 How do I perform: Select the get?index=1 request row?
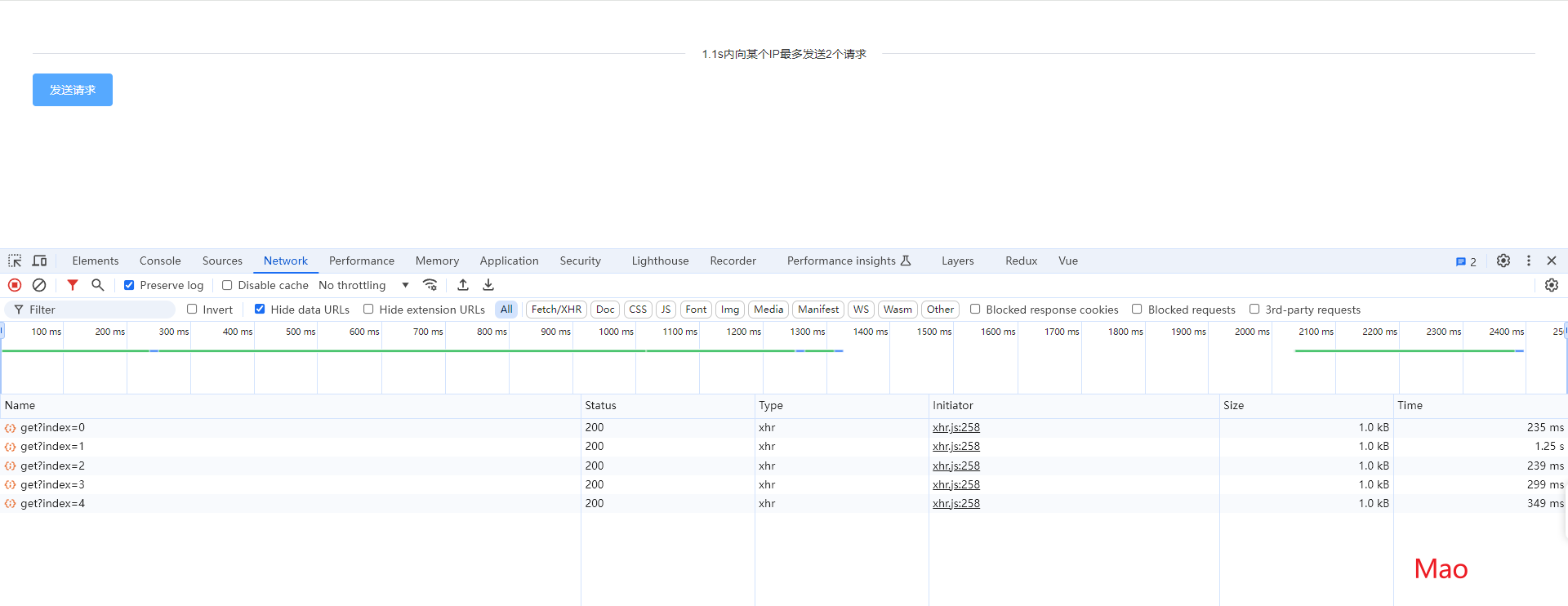click(784, 447)
